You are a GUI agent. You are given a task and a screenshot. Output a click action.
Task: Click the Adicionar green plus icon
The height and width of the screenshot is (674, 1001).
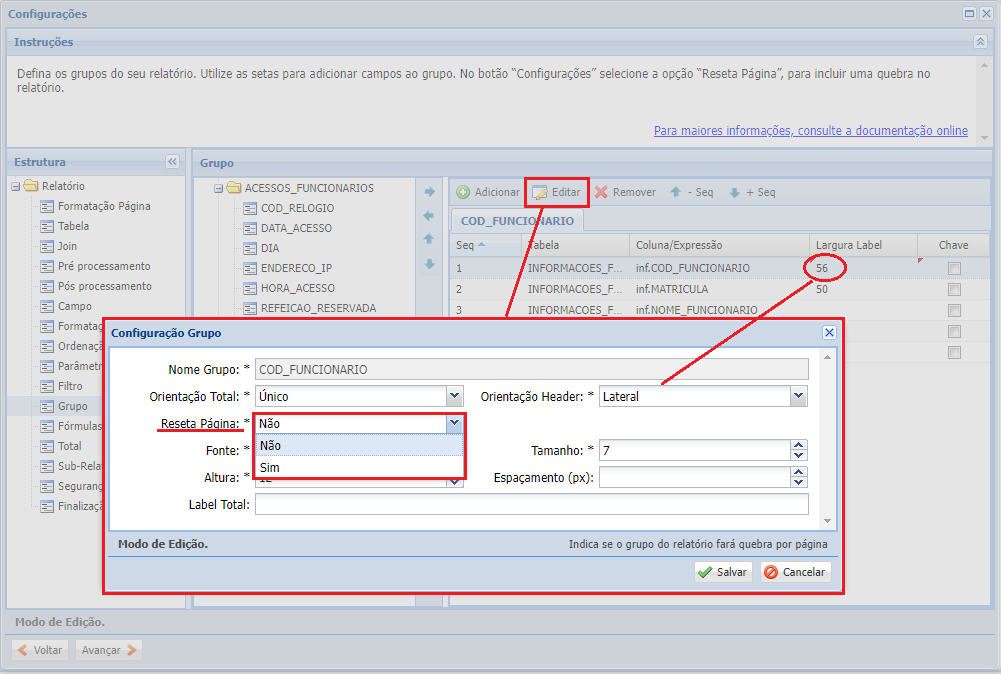(463, 192)
